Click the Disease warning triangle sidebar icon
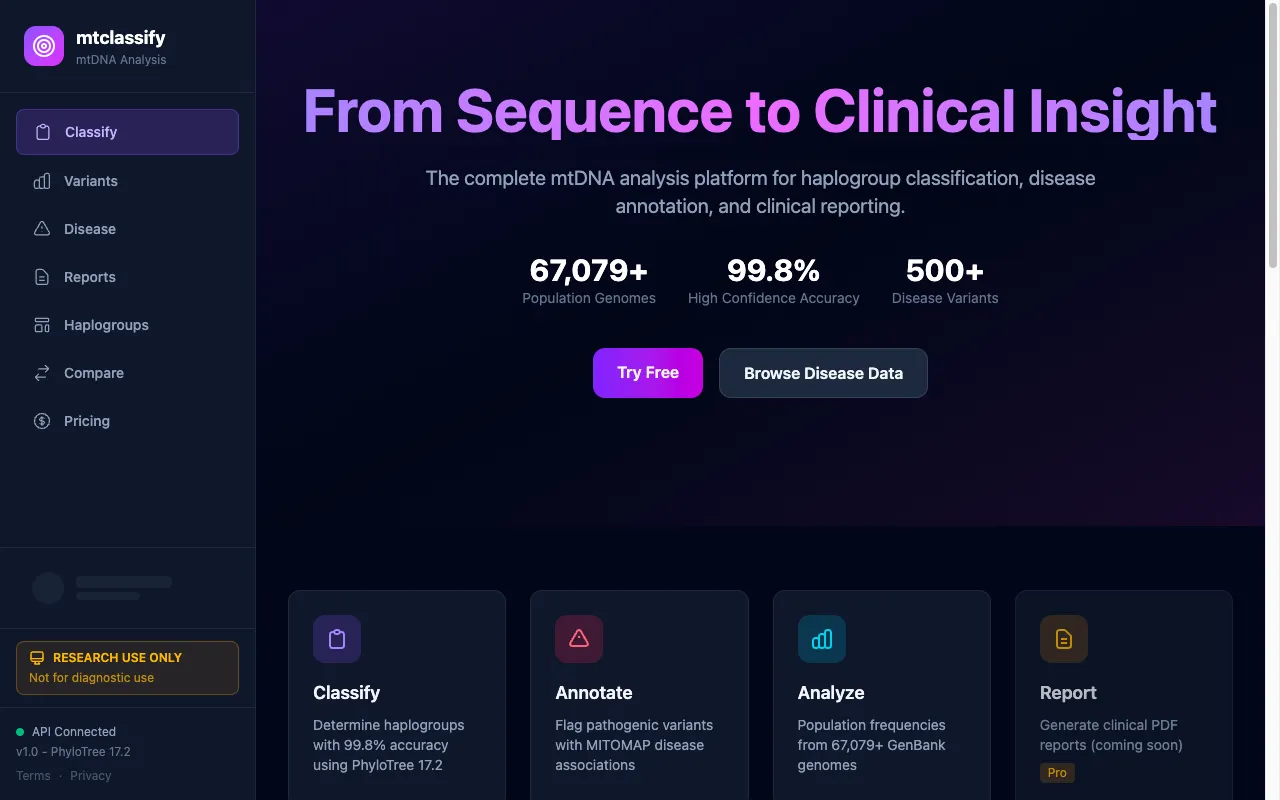 click(x=42, y=229)
